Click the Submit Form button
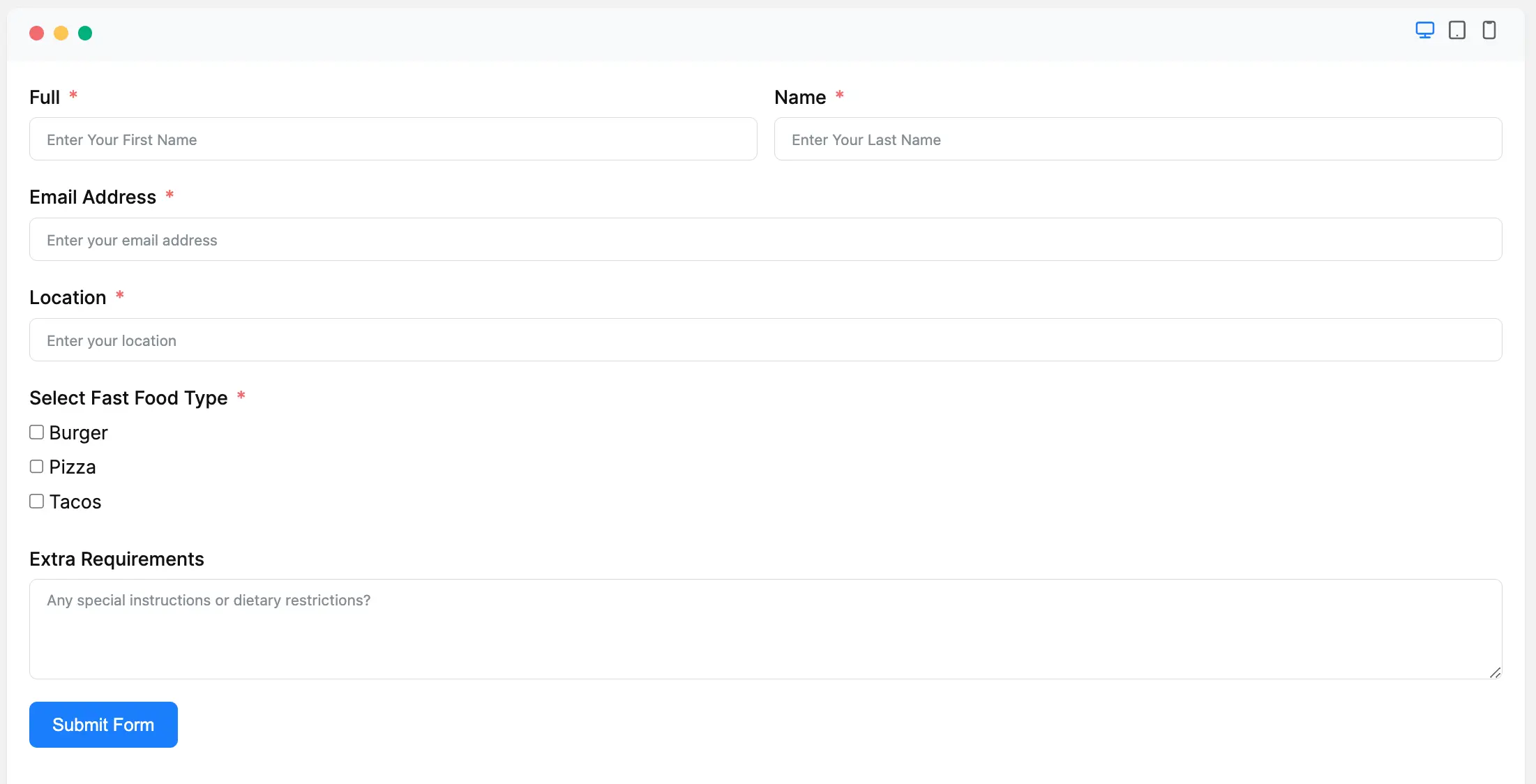 pyautogui.click(x=103, y=725)
